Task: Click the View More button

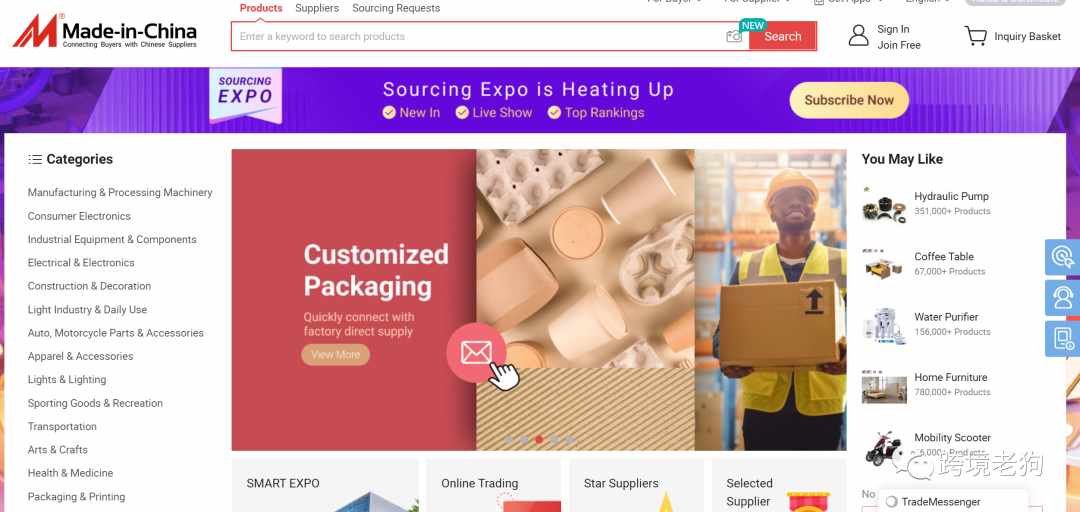Action: coord(335,355)
